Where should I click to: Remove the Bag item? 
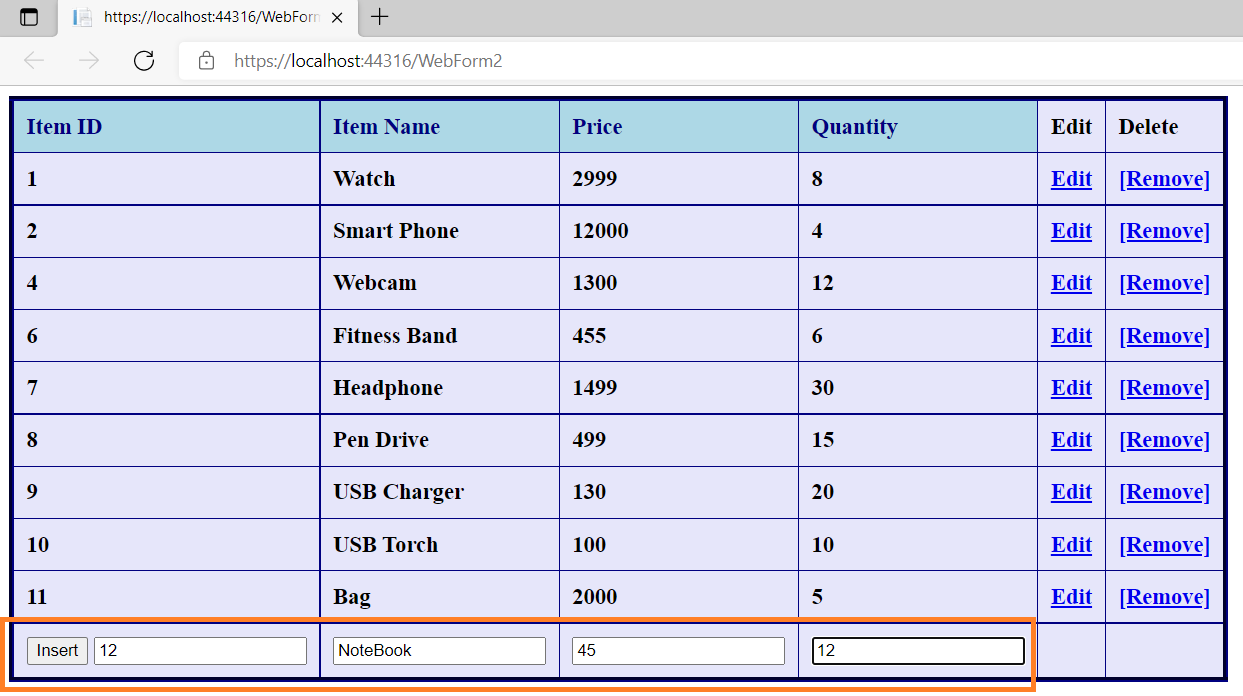[x=1164, y=597]
